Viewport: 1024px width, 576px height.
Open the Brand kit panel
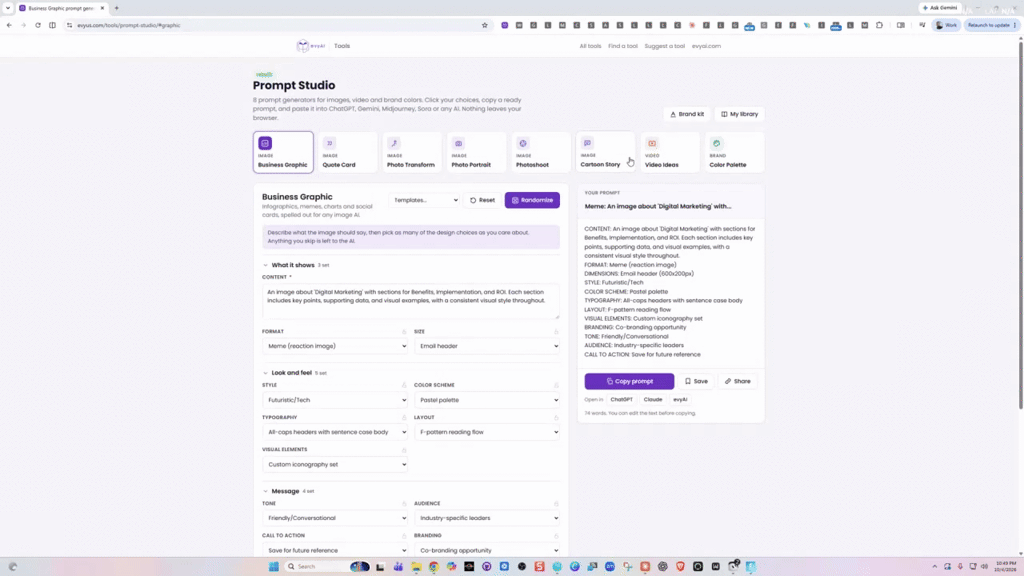[x=687, y=114]
